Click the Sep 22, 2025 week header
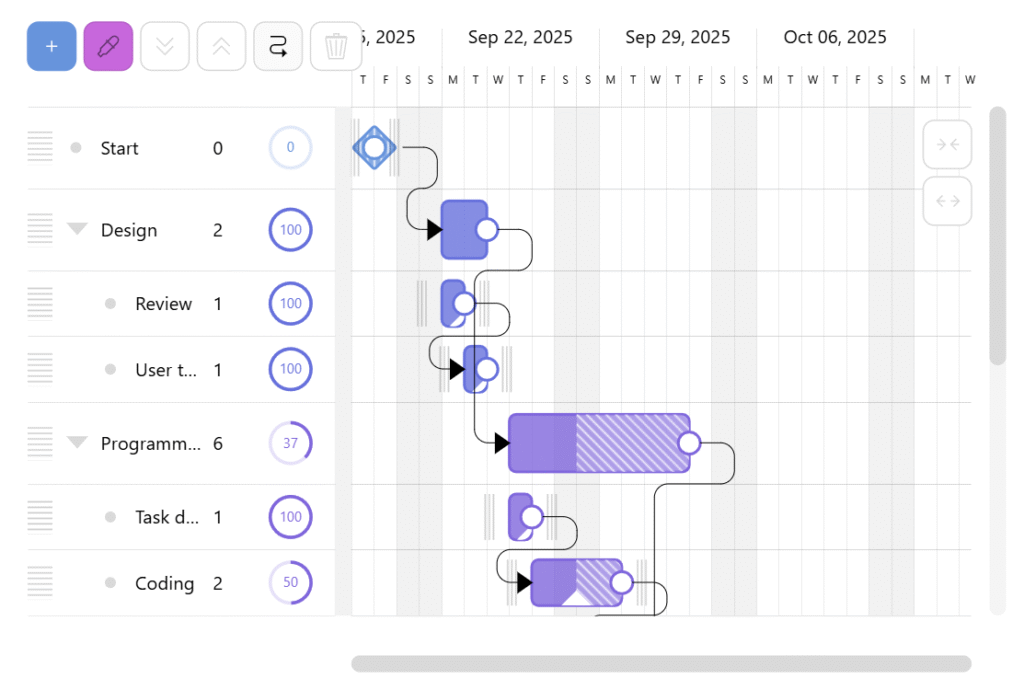Screen dimensions: 1024x690 pos(520,38)
